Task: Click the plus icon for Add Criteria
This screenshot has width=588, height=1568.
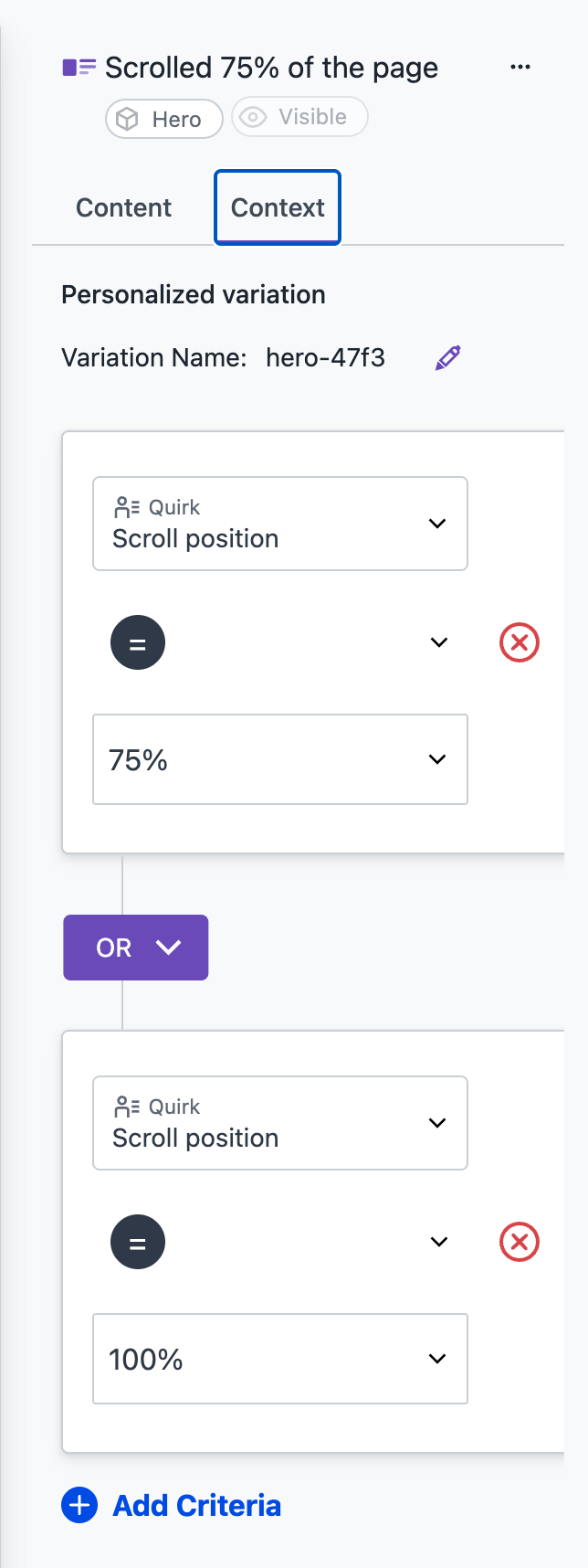Action: point(79,1505)
